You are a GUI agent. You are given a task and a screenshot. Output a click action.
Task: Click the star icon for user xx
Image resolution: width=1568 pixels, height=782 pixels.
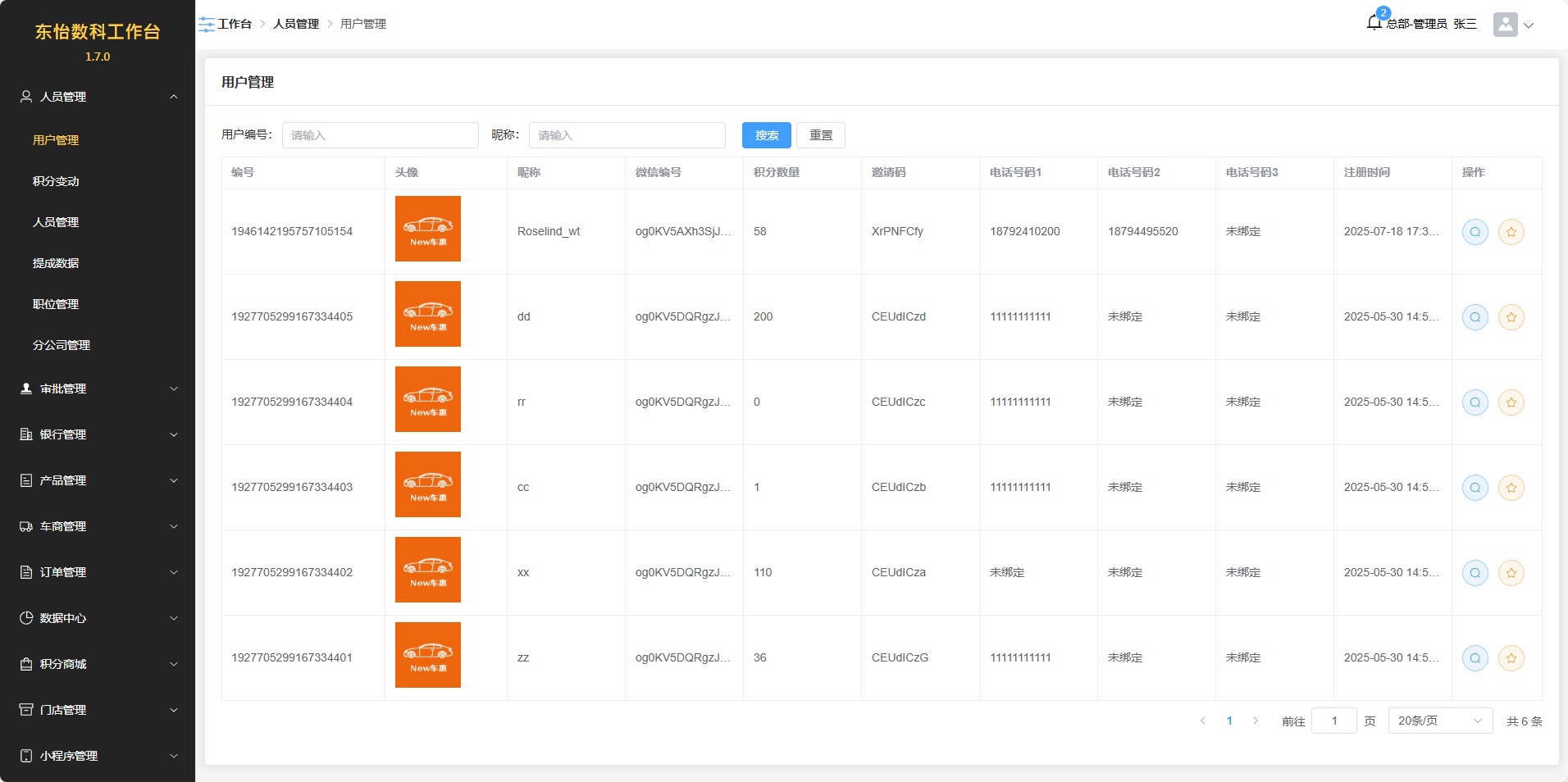[x=1511, y=573]
